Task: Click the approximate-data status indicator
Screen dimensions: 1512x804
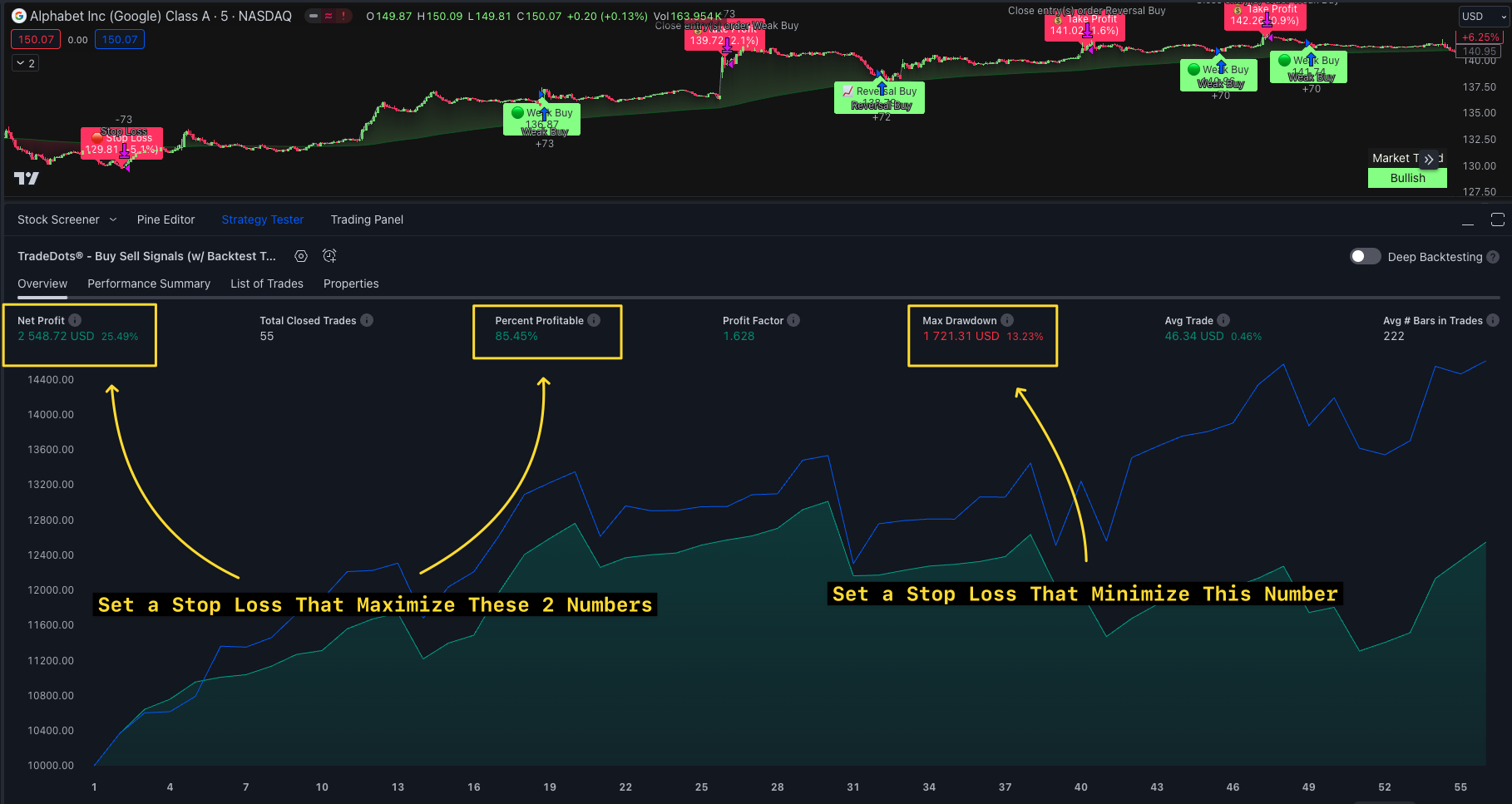Action: [x=329, y=16]
